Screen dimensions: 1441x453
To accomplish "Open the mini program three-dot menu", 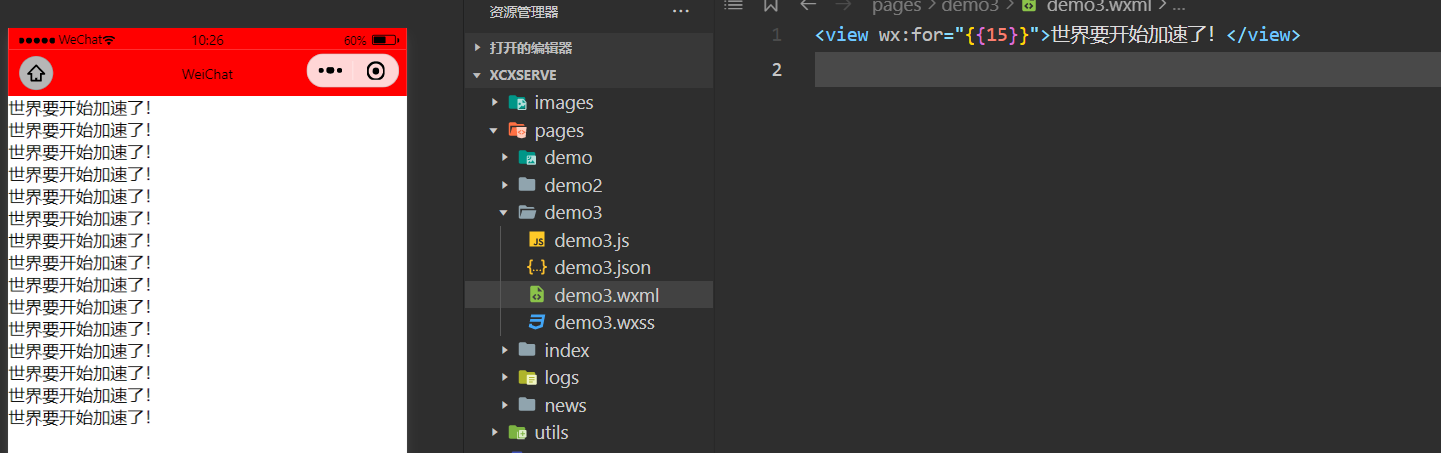I will click(x=330, y=72).
